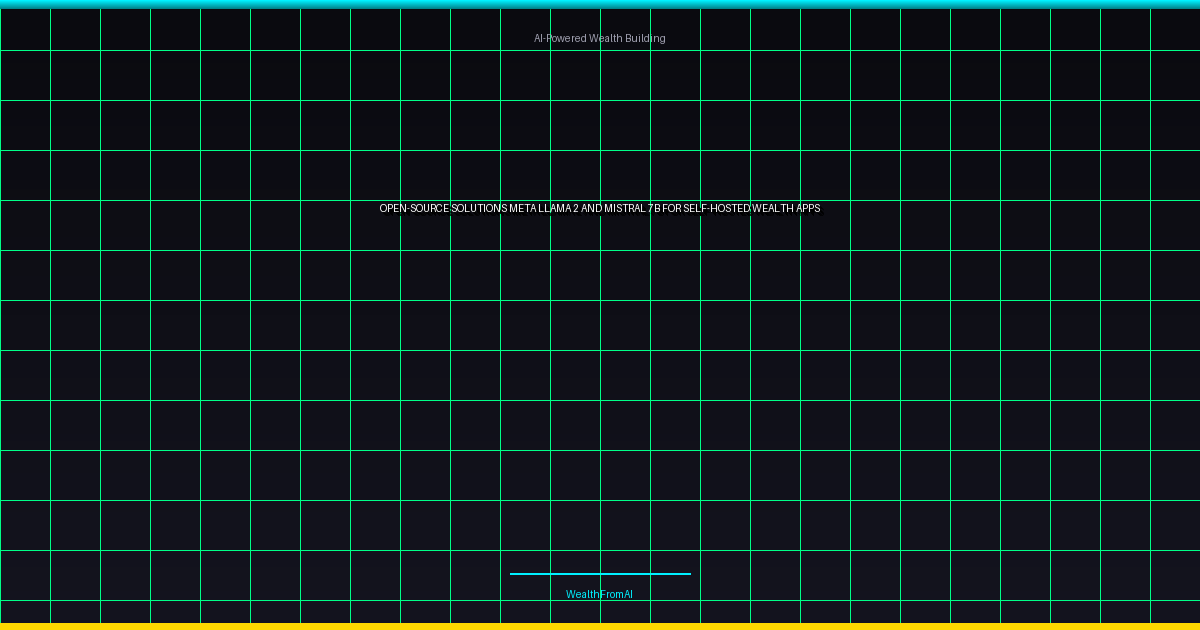1200x630 pixels.
Task: Click SELF-HOSTED in the headline
Action: (717, 208)
